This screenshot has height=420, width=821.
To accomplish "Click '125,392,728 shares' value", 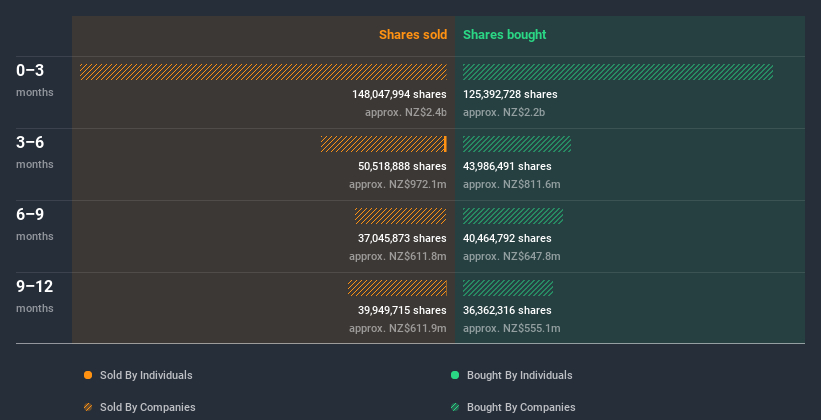I will pos(510,94).
